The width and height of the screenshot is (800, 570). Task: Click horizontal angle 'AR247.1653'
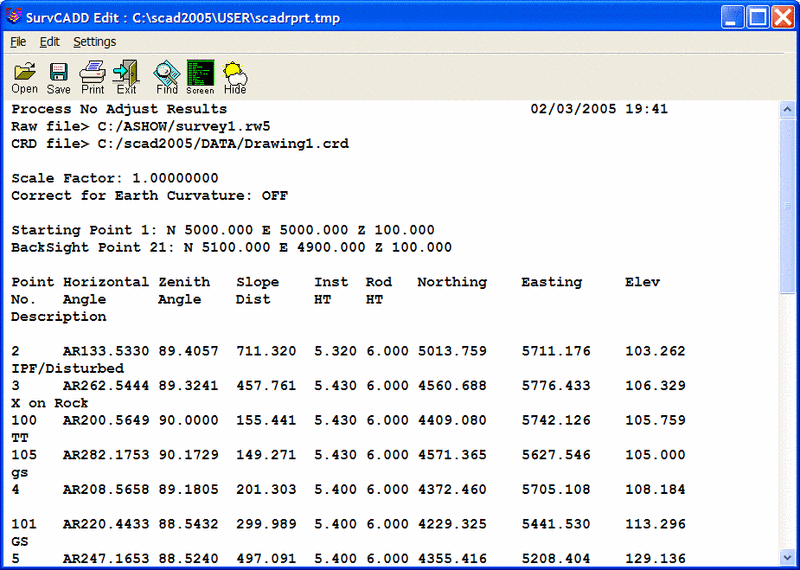(x=106, y=558)
